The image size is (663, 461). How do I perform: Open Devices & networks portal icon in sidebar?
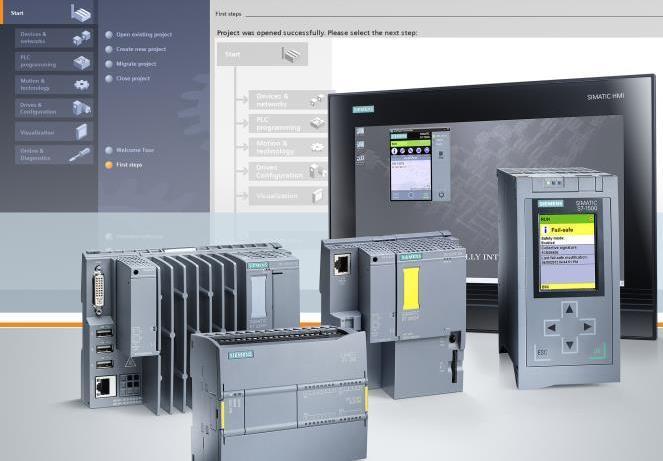[82, 38]
